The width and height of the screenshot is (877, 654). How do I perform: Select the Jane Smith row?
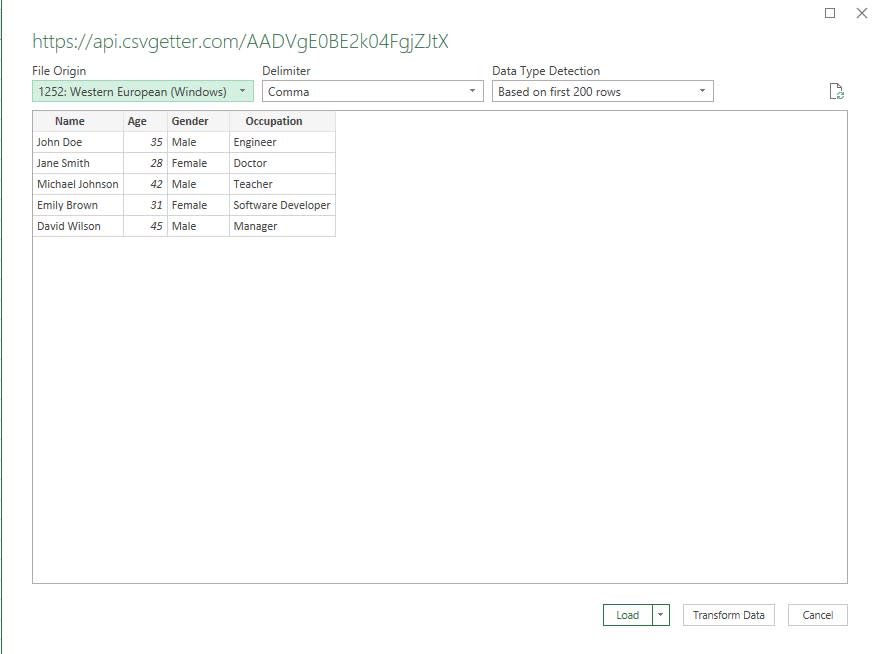[77, 163]
